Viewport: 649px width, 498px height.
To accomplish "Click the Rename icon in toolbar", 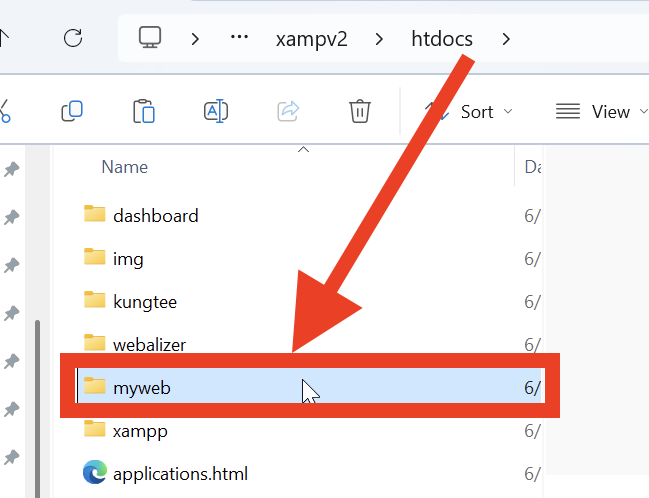I will (216, 111).
